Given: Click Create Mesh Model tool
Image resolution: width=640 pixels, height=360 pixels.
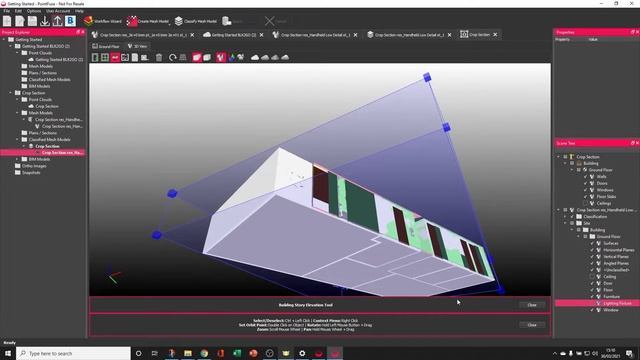Looking at the screenshot, I should 147,21.
